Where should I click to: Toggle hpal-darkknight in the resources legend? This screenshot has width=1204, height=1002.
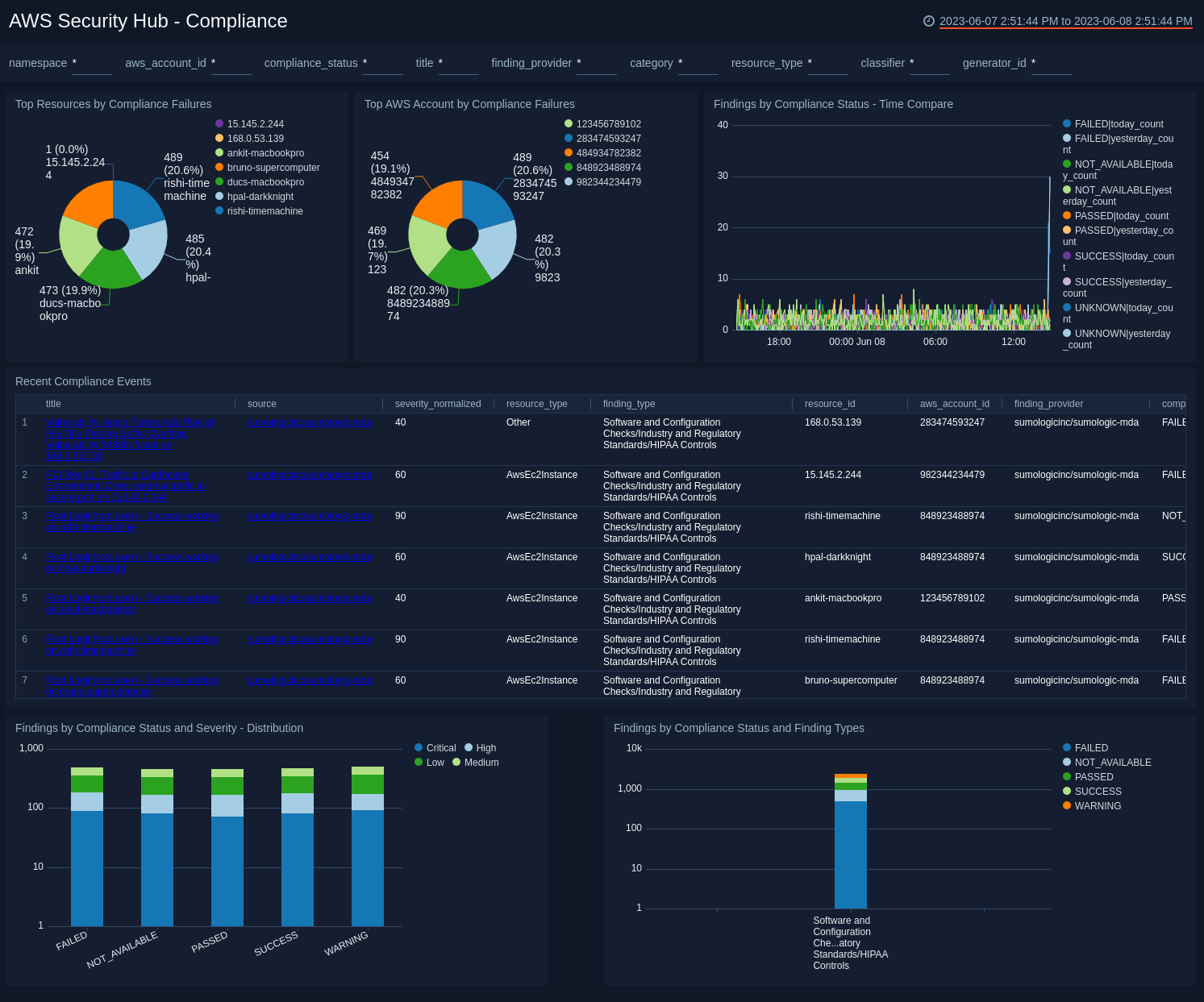[254, 197]
